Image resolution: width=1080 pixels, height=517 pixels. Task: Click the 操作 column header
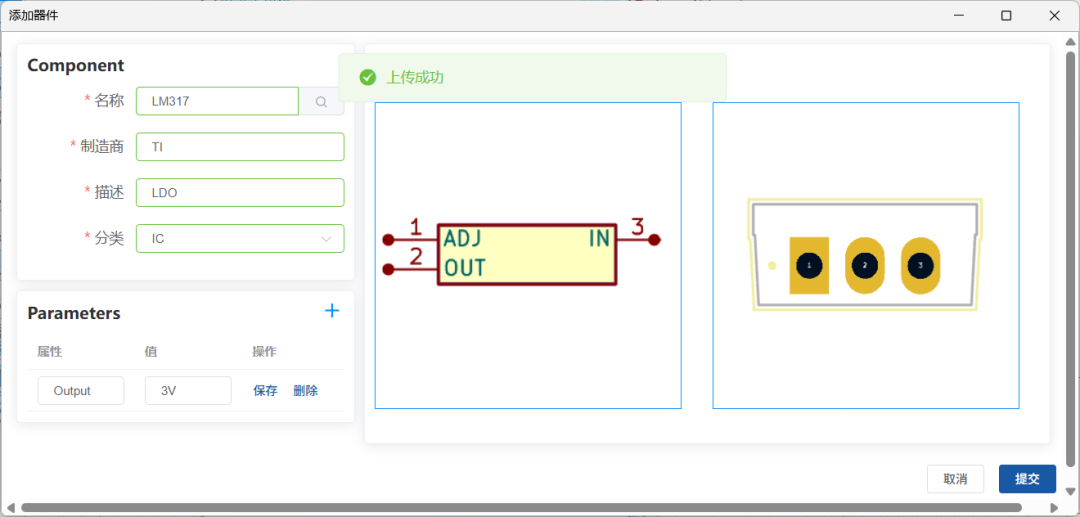pos(264,351)
